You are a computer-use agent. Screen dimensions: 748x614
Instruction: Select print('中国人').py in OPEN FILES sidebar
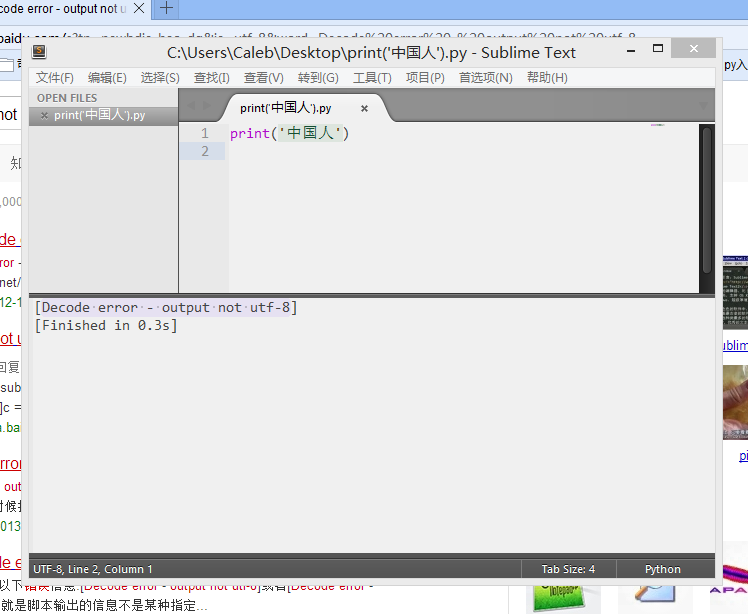[104, 115]
